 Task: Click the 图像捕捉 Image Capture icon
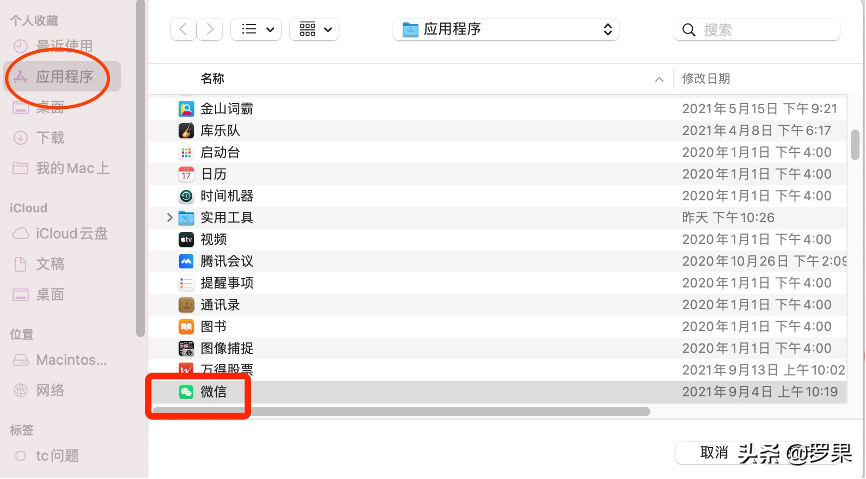(x=186, y=349)
